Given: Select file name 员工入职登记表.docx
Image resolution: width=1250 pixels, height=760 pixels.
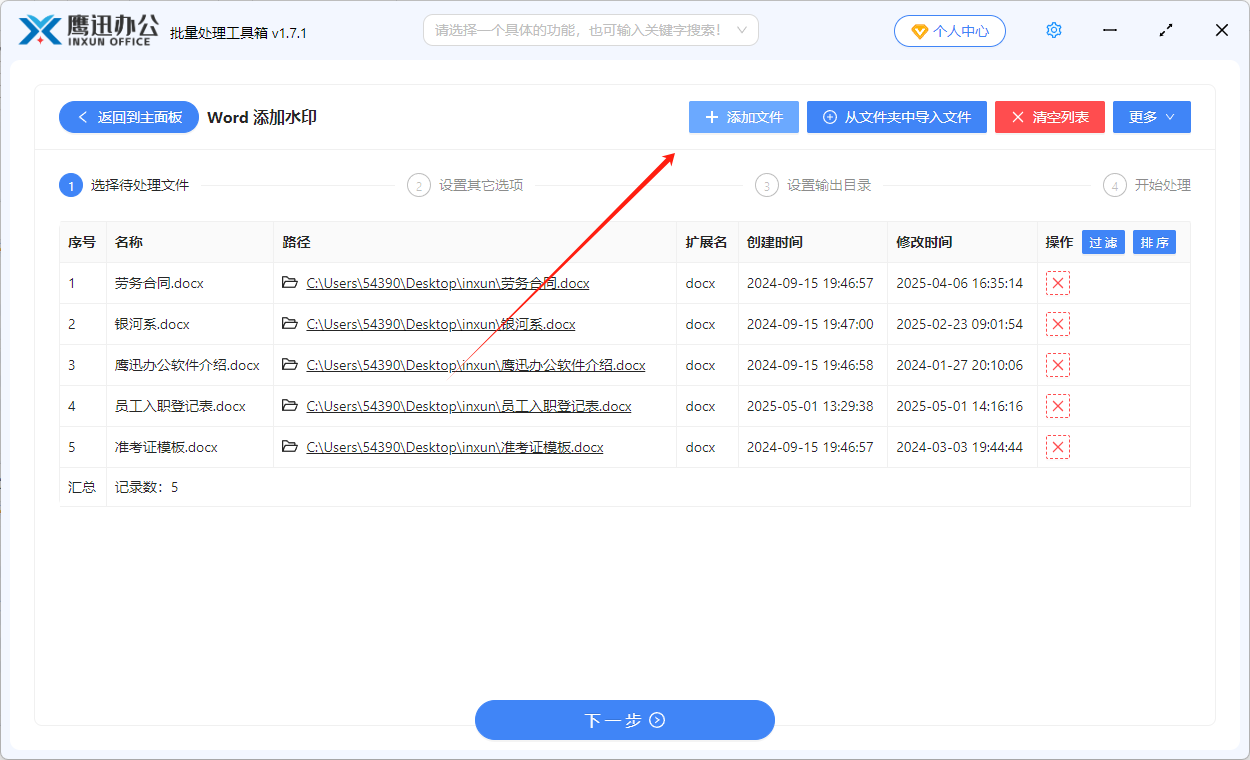Looking at the screenshot, I should click(180, 406).
